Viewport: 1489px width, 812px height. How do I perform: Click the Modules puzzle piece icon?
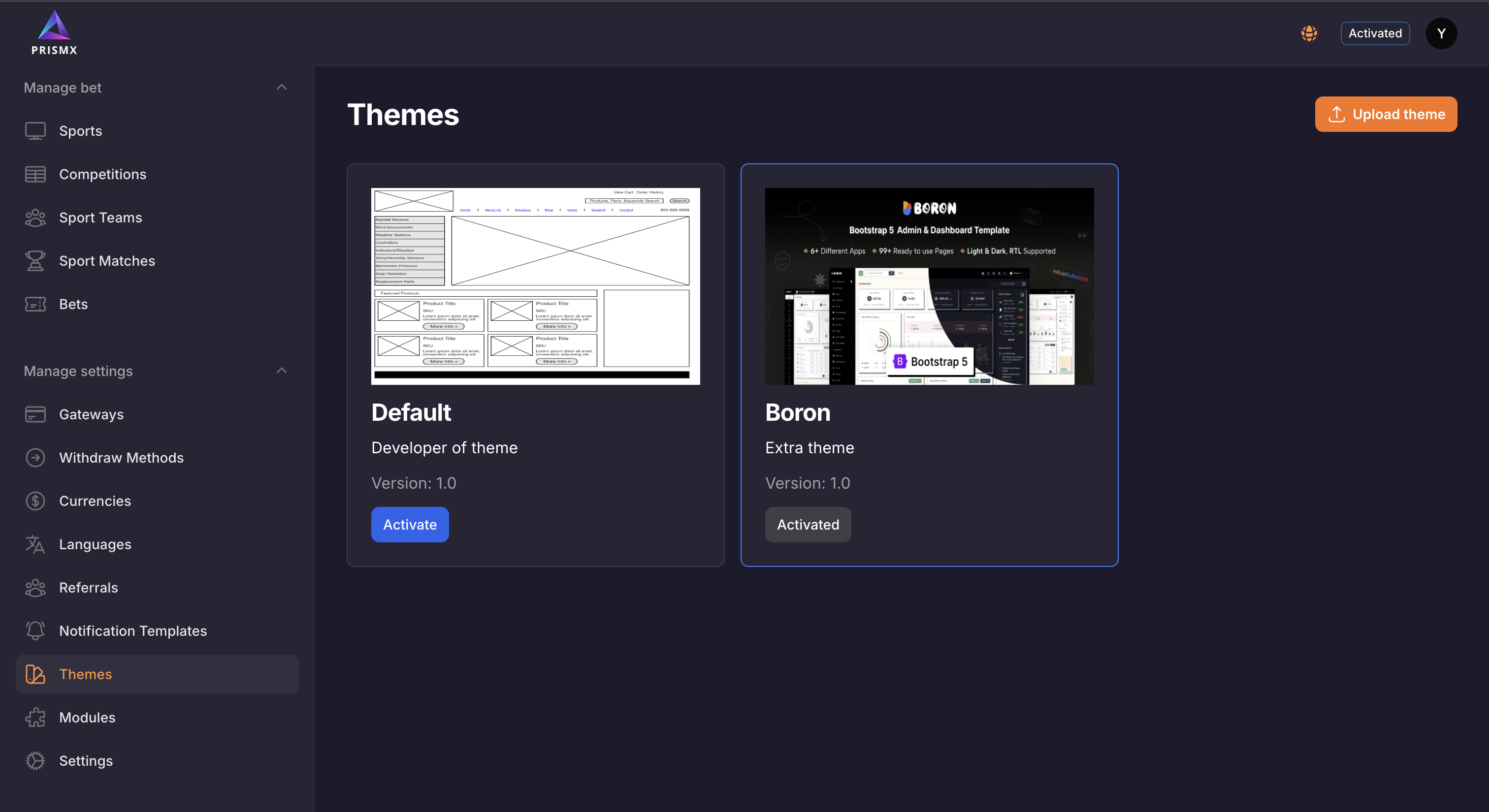35,718
